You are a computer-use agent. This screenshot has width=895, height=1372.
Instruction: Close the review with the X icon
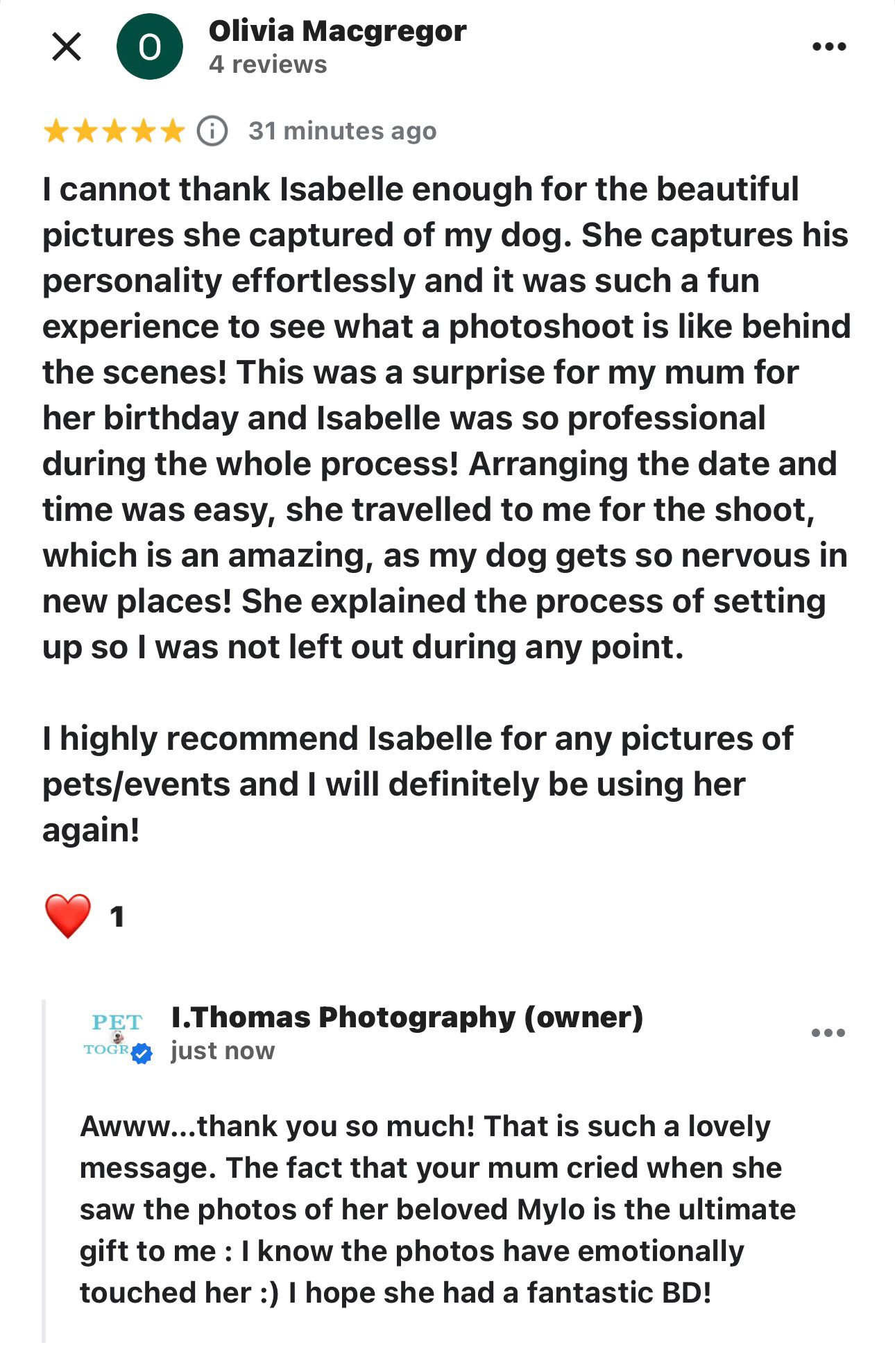pyautogui.click(x=67, y=47)
